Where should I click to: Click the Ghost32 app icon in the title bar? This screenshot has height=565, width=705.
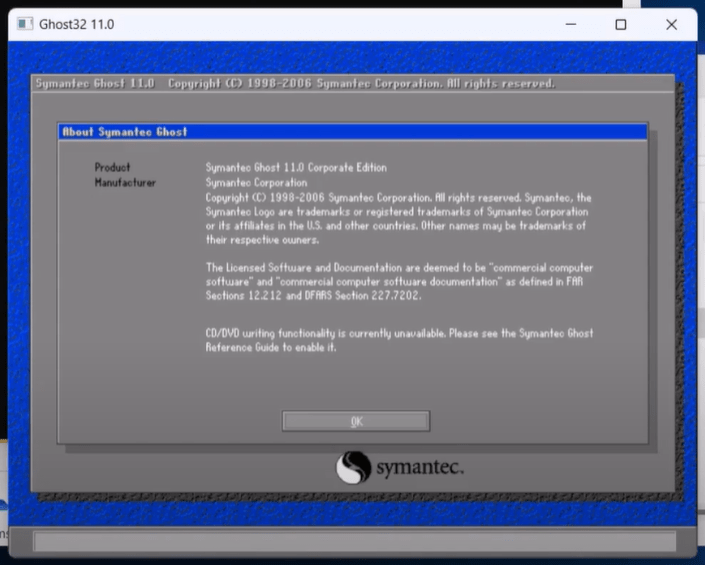click(23, 23)
